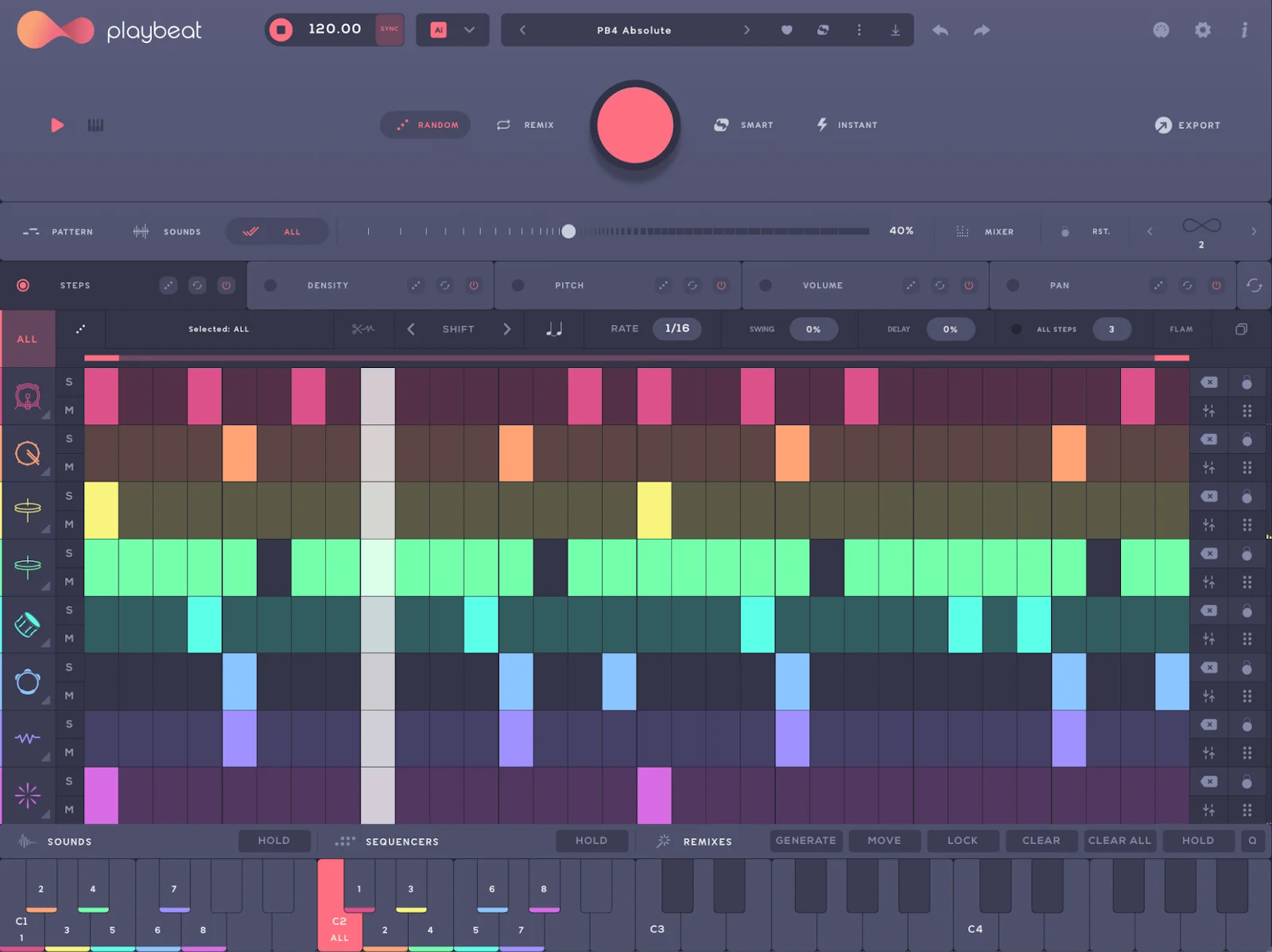
Task: Open the preset options three-dot menu
Action: pyautogui.click(x=859, y=30)
